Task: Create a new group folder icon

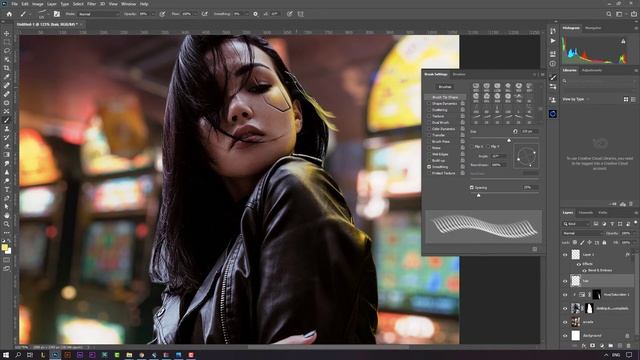Action: click(611, 346)
